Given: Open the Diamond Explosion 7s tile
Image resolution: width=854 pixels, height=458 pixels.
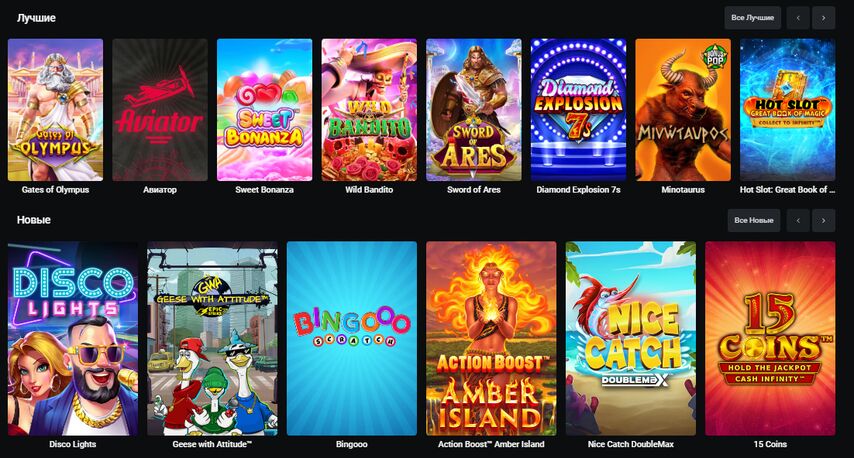Looking at the screenshot, I should tap(578, 109).
